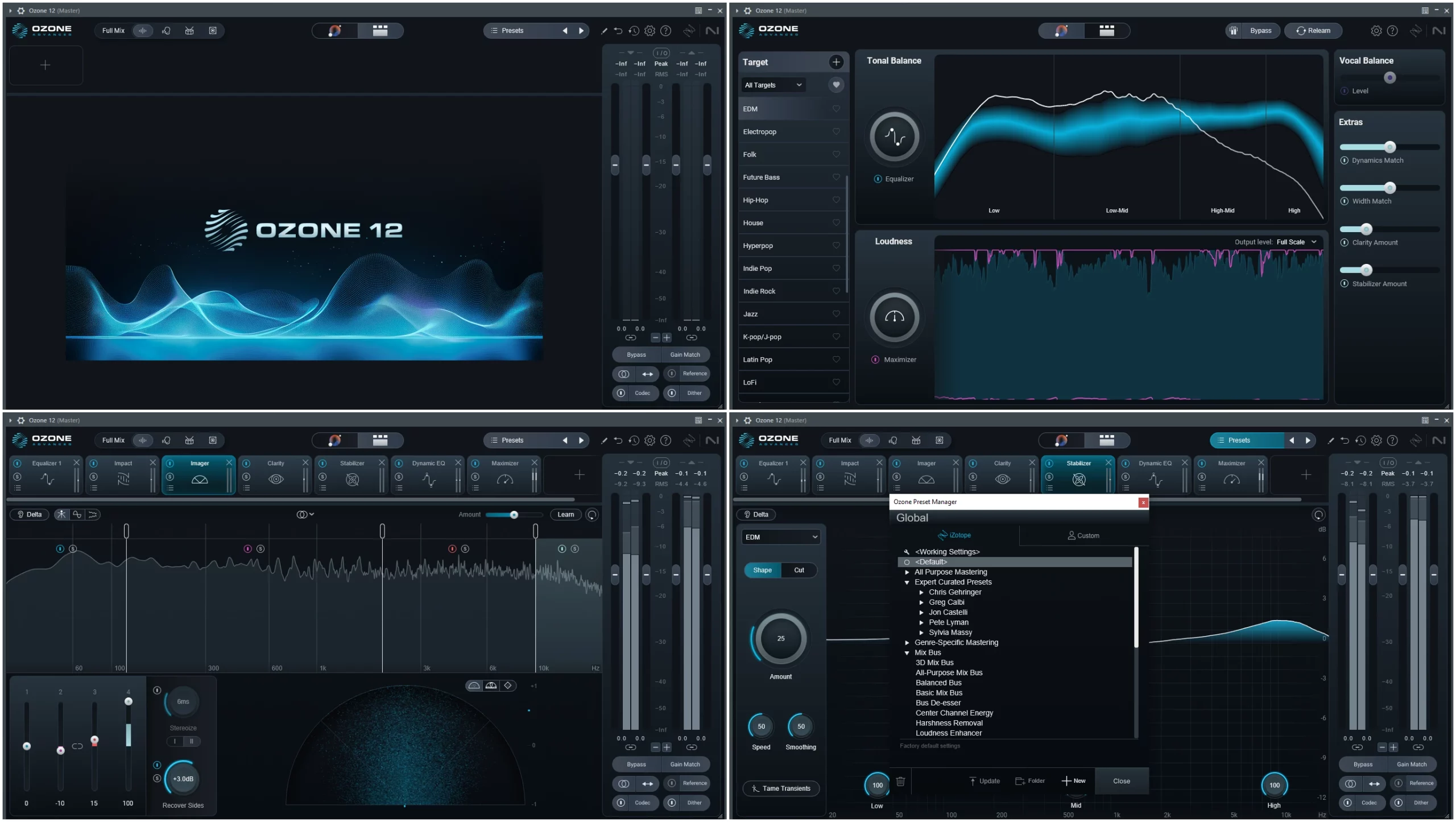
Task: Open the All Targets dropdown
Action: [x=773, y=85]
